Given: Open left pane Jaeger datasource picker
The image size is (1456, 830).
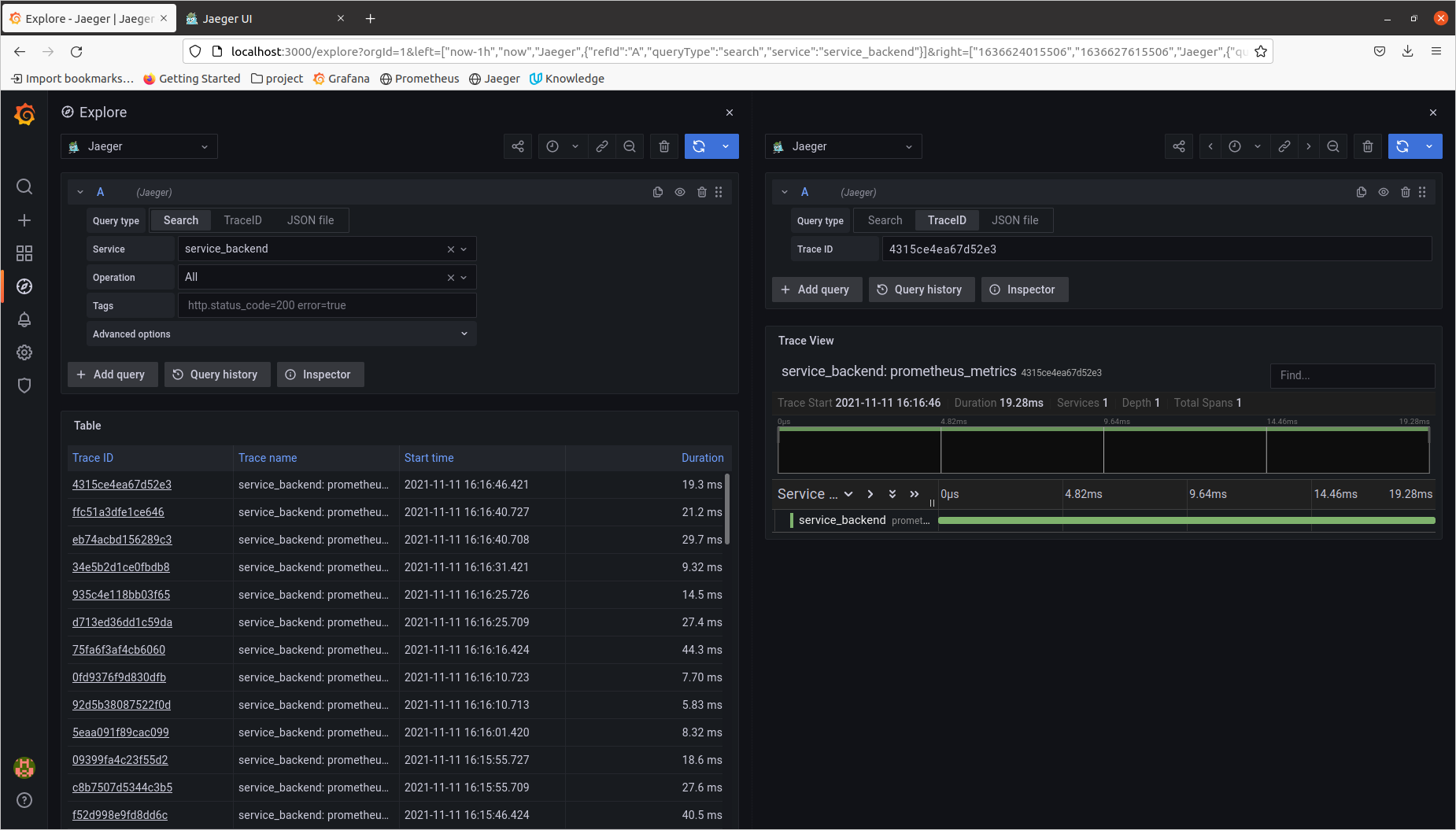Looking at the screenshot, I should pos(139,146).
